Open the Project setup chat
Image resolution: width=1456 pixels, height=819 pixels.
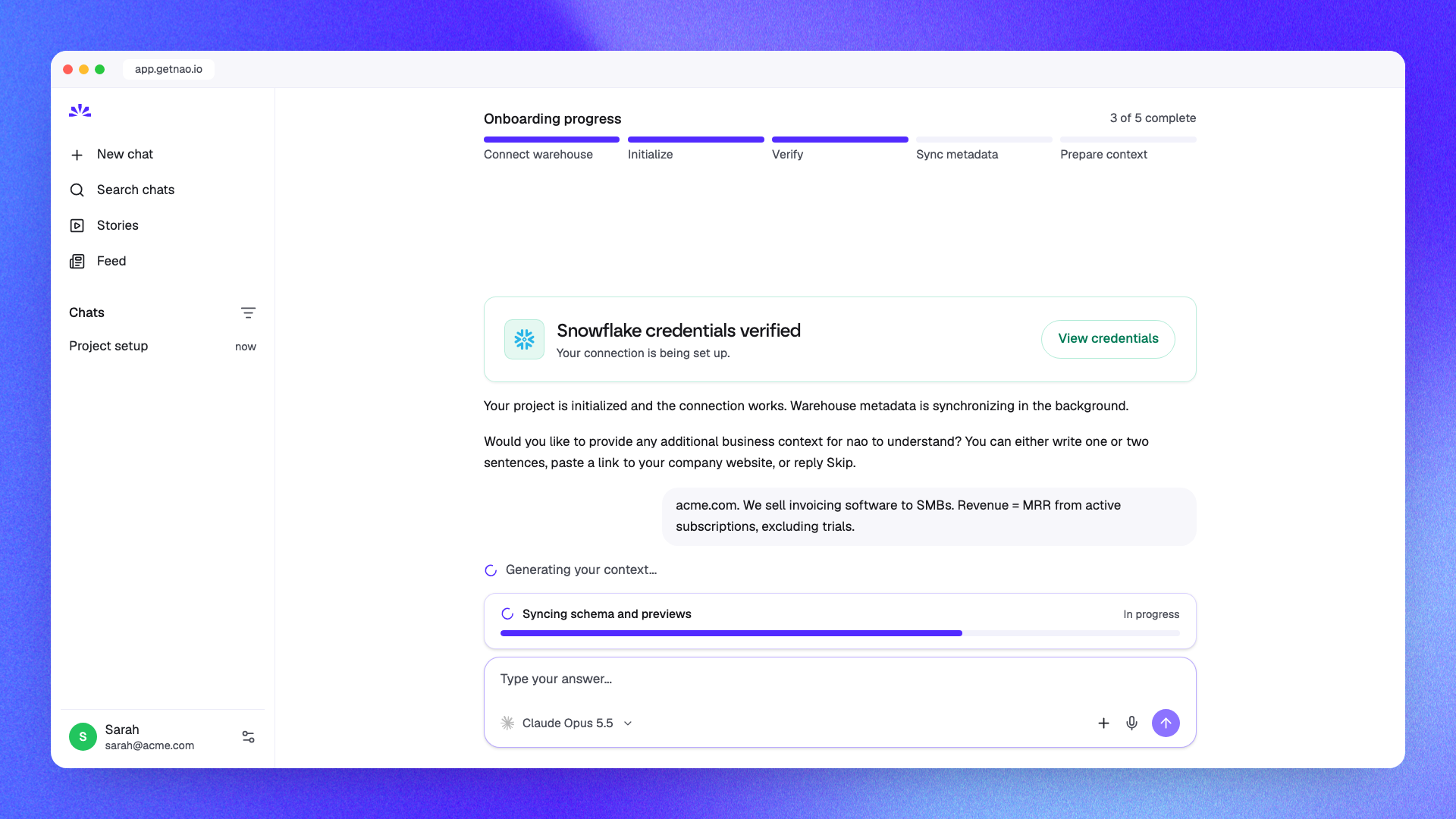pos(162,346)
